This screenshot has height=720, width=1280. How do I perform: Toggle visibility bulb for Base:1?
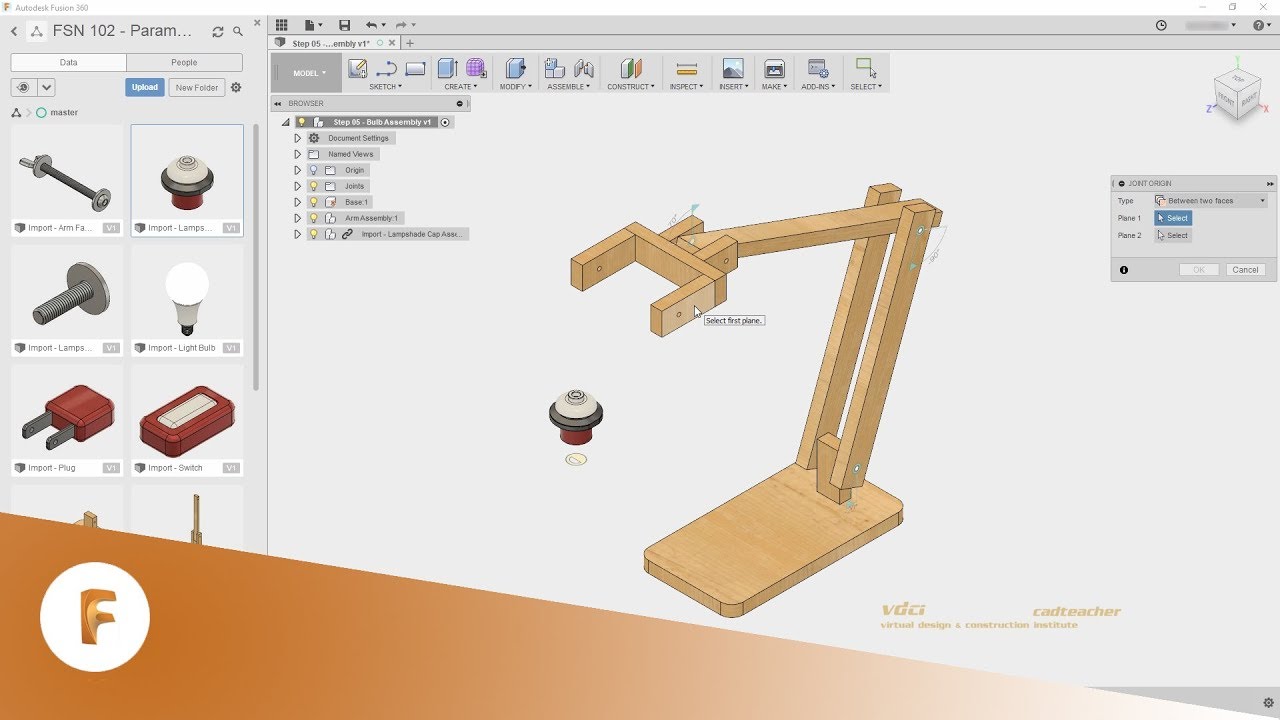[x=313, y=202]
